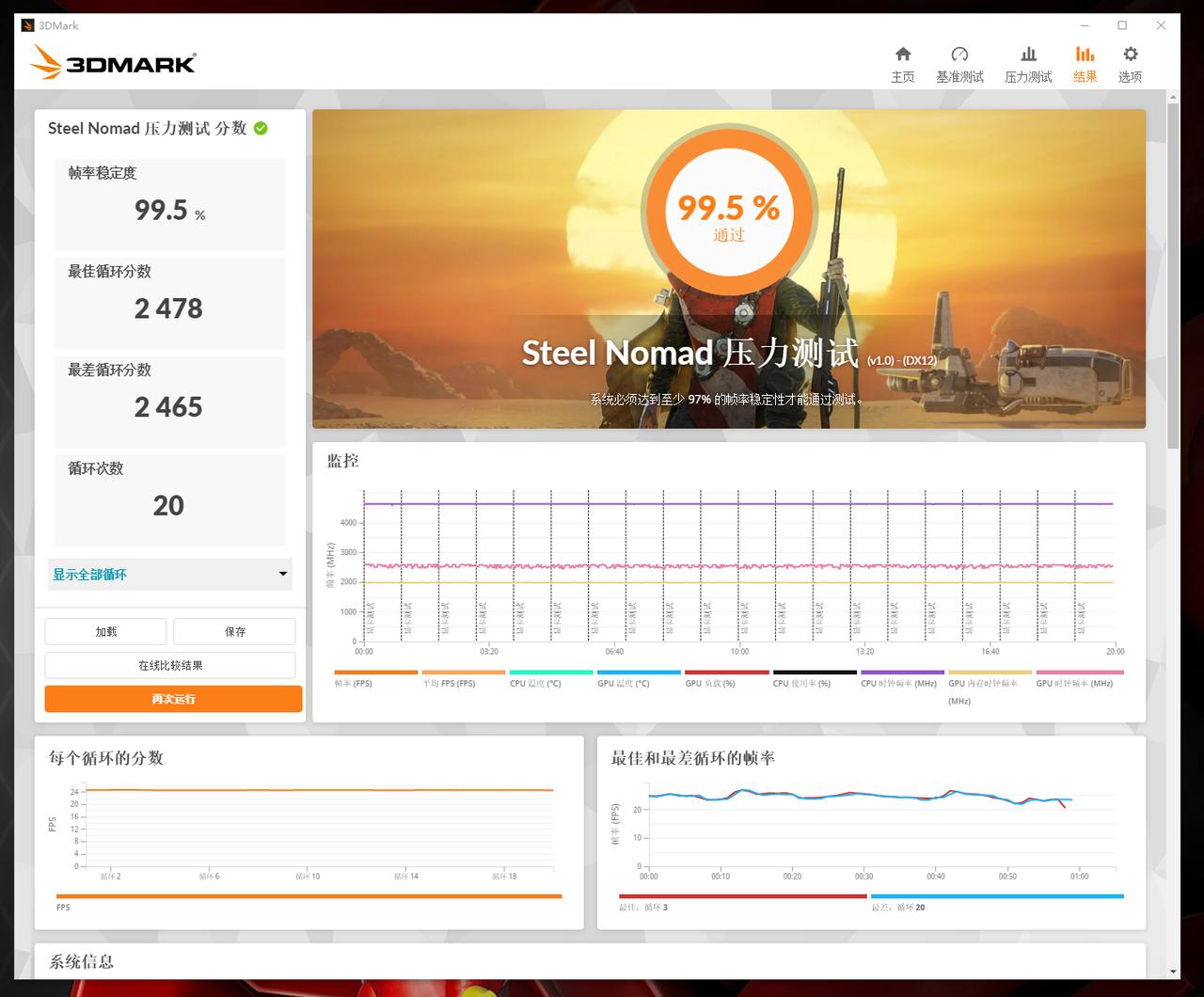Click the 帧率稳定度 99.5 % value card
The width and height of the screenshot is (1204, 997).
tap(170, 204)
